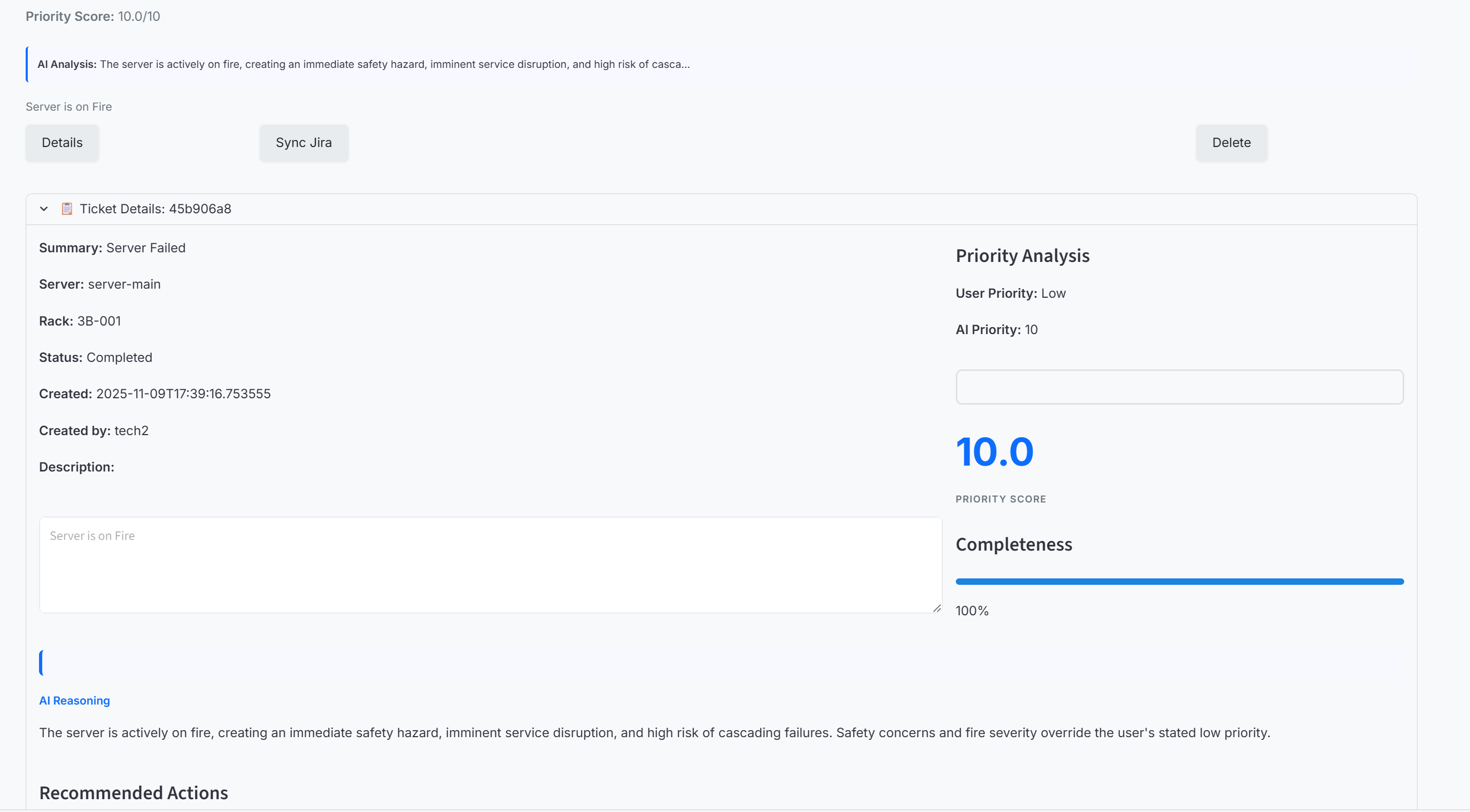Grab the textarea resize handle corner
The image size is (1470, 812).
click(x=937, y=608)
